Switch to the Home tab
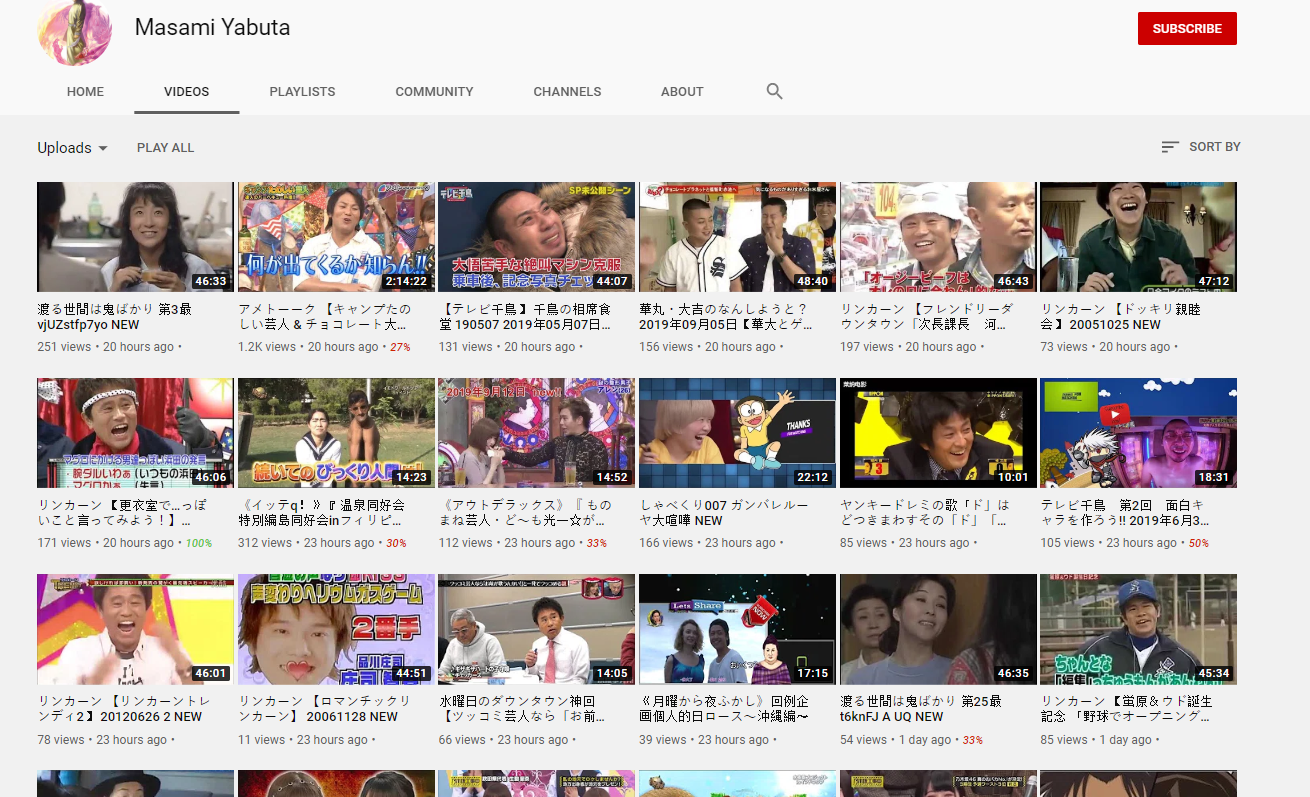This screenshot has height=797, width=1310. point(85,91)
